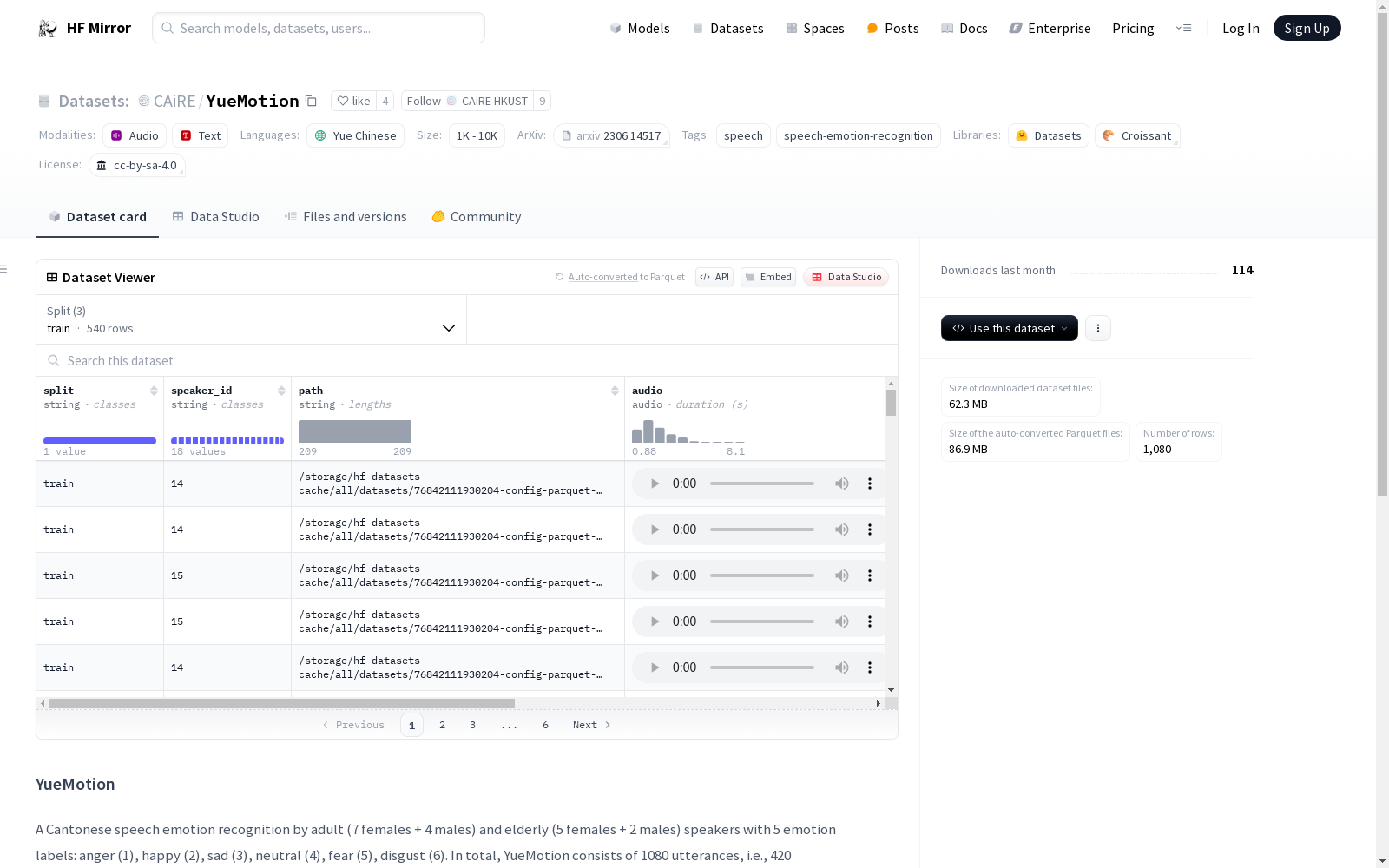The height and width of the screenshot is (868, 1389).
Task: Mute audio in the second table row
Action: pyautogui.click(x=842, y=529)
